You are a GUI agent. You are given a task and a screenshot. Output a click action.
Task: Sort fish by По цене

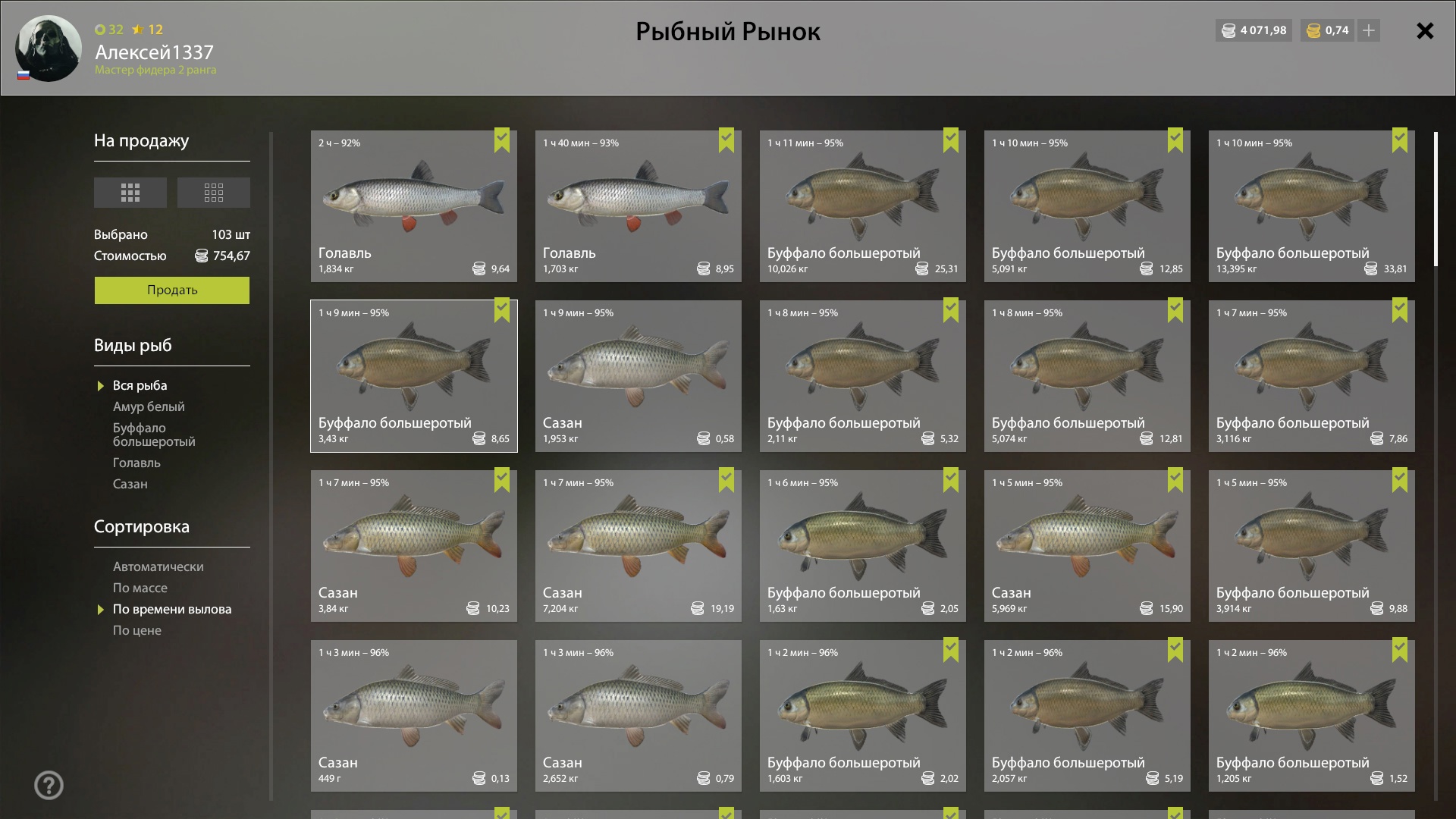point(137,630)
